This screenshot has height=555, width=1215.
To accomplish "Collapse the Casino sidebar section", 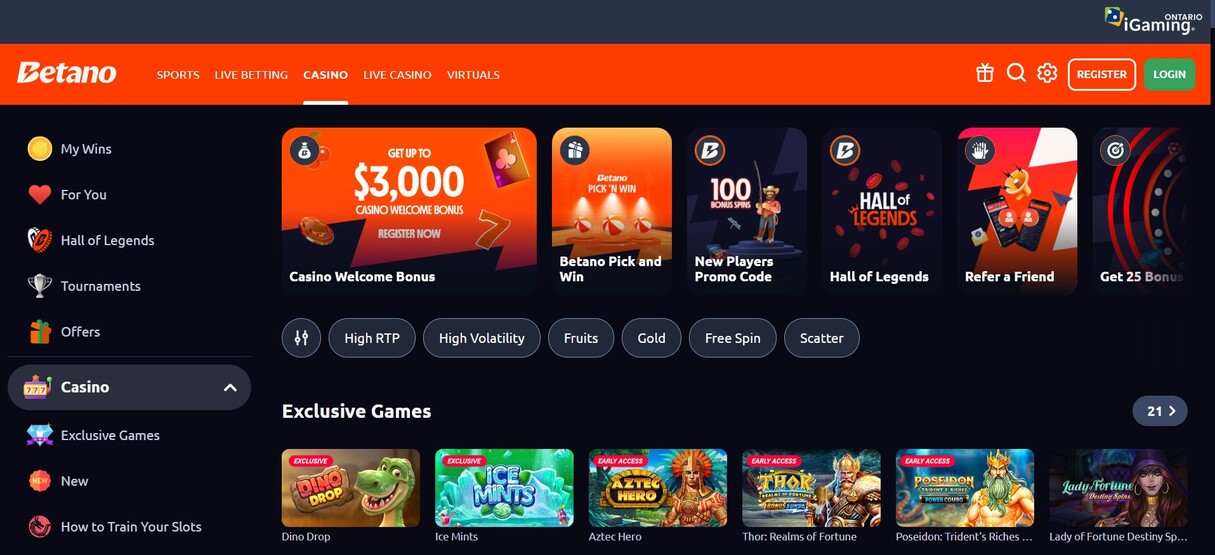I will 229,387.
